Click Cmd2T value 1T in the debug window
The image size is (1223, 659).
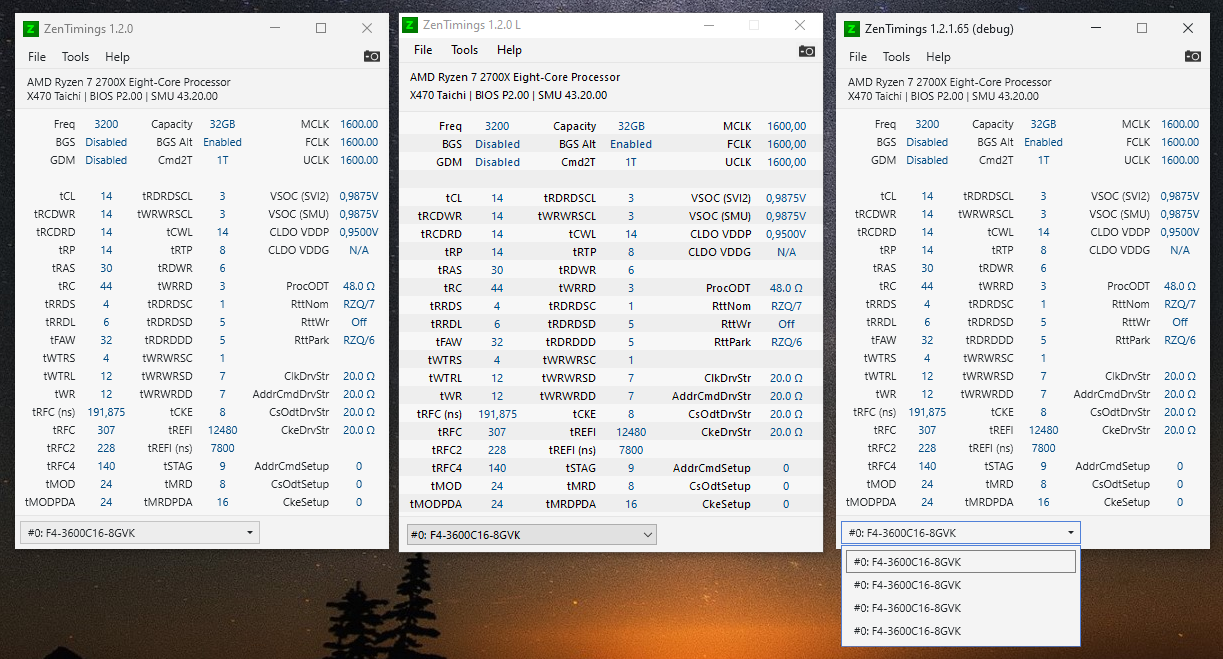coord(1043,160)
